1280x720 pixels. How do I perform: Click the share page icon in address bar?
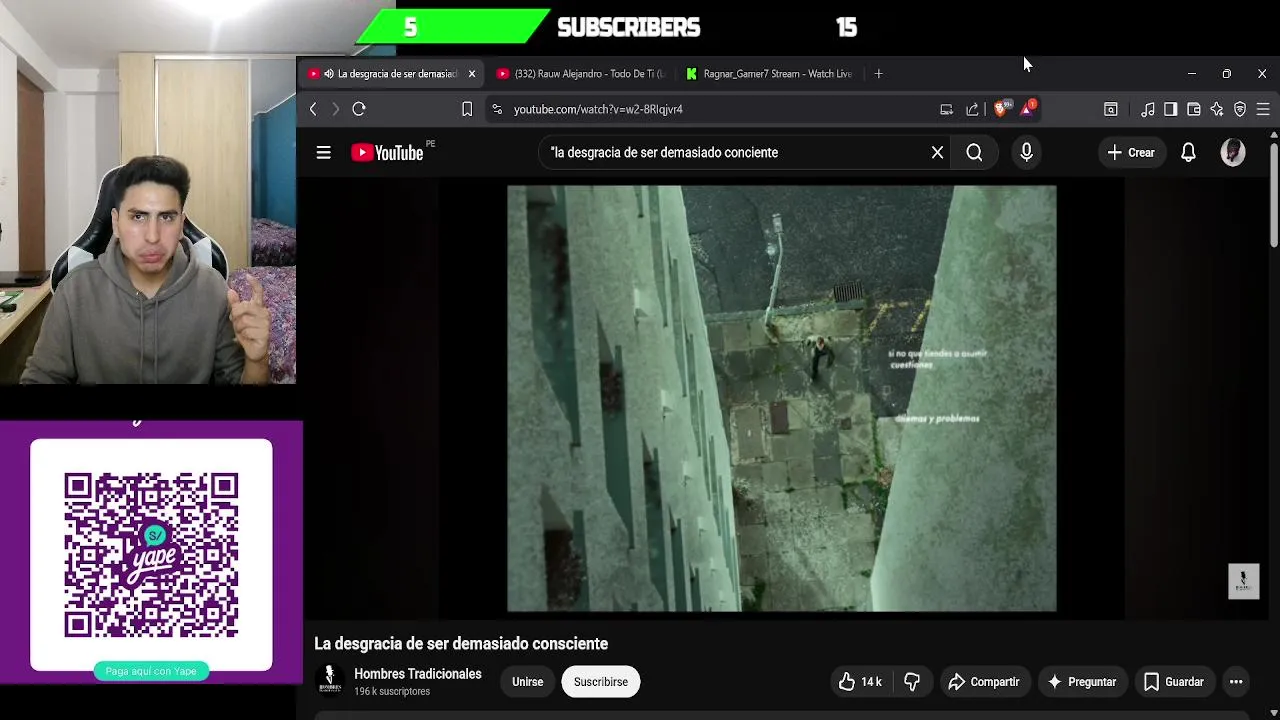click(x=972, y=109)
